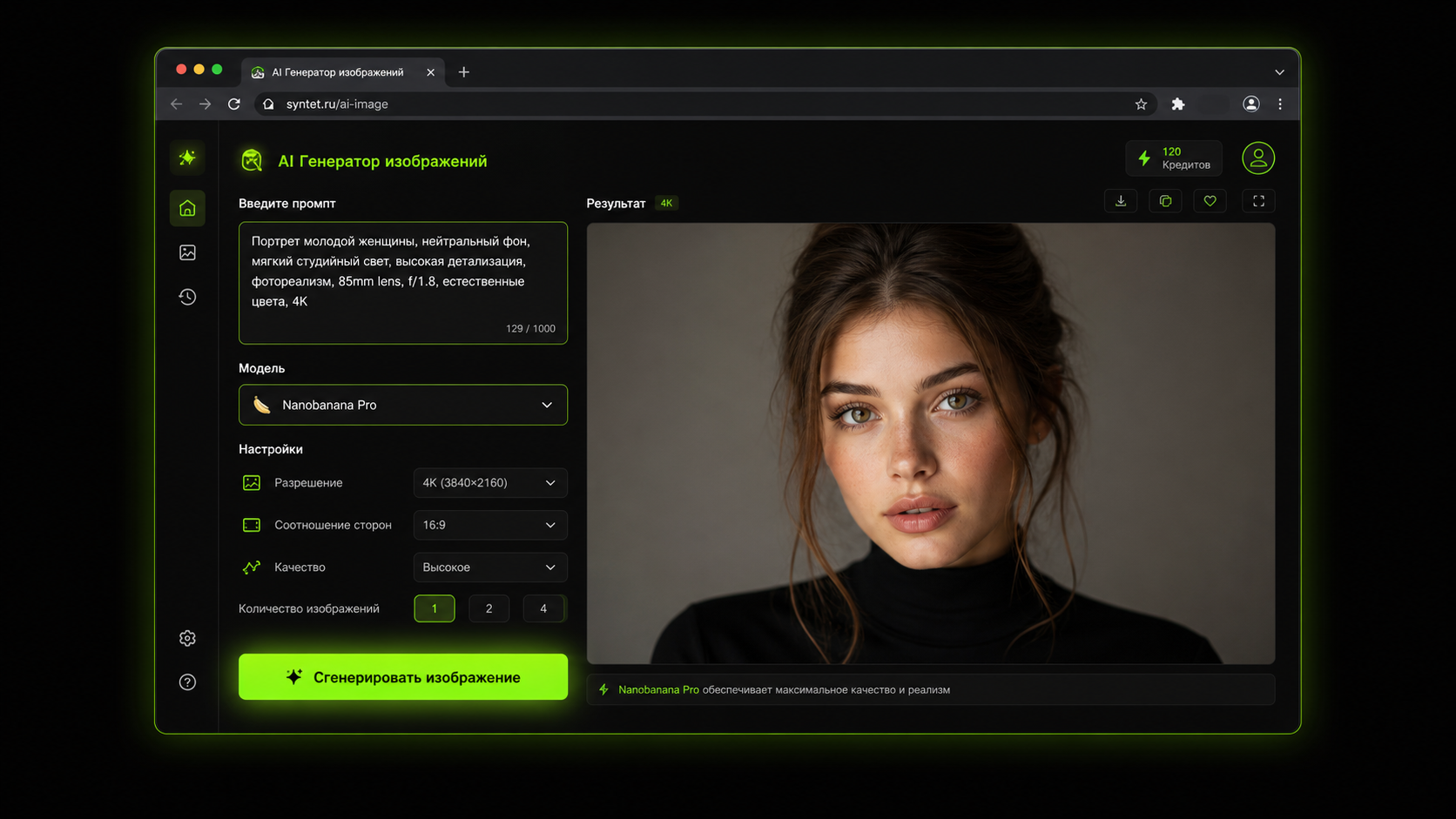Click the AI Генератор изображений page title
The height and width of the screenshot is (819, 1456).
382,161
